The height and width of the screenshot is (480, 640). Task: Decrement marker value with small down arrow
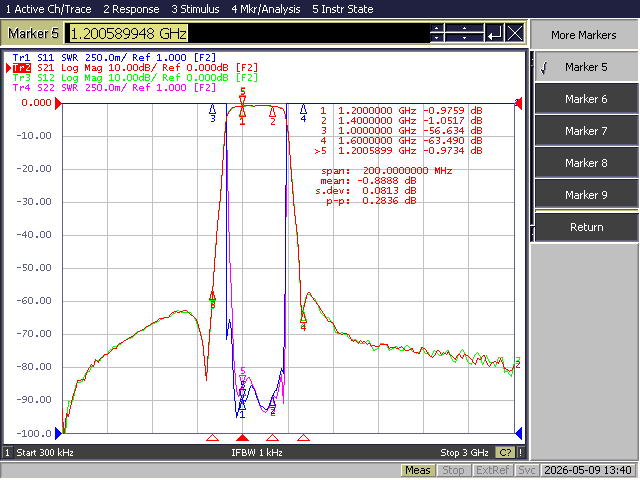pyautogui.click(x=437, y=38)
